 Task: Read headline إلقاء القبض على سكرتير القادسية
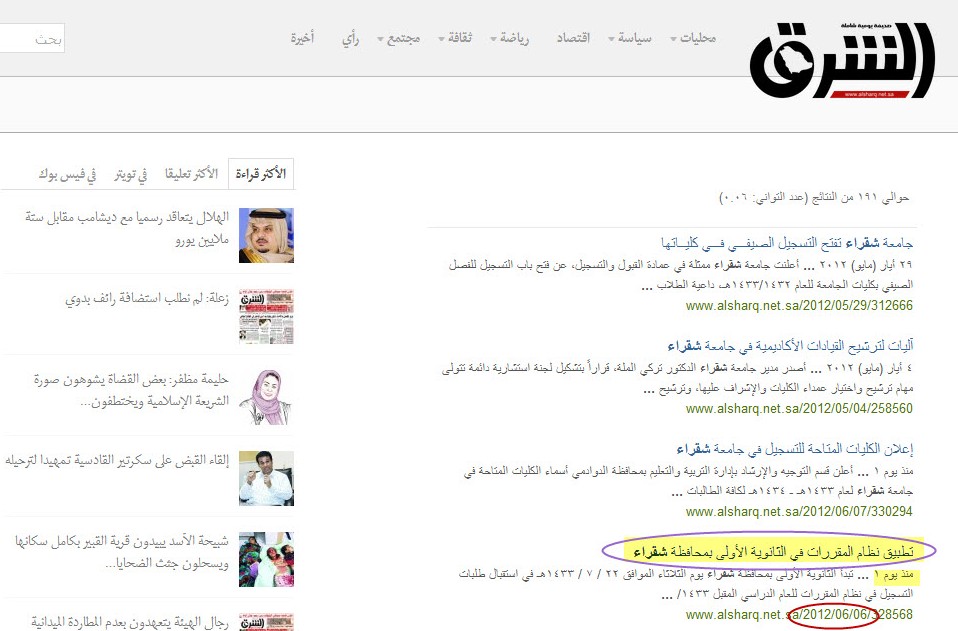(117, 461)
